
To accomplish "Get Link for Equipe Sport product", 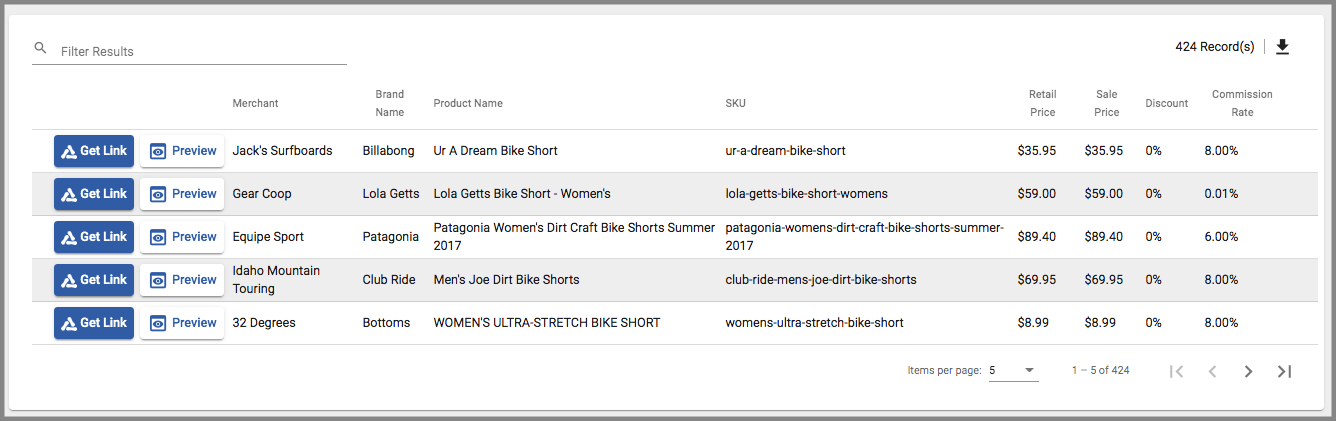I will (94, 237).
